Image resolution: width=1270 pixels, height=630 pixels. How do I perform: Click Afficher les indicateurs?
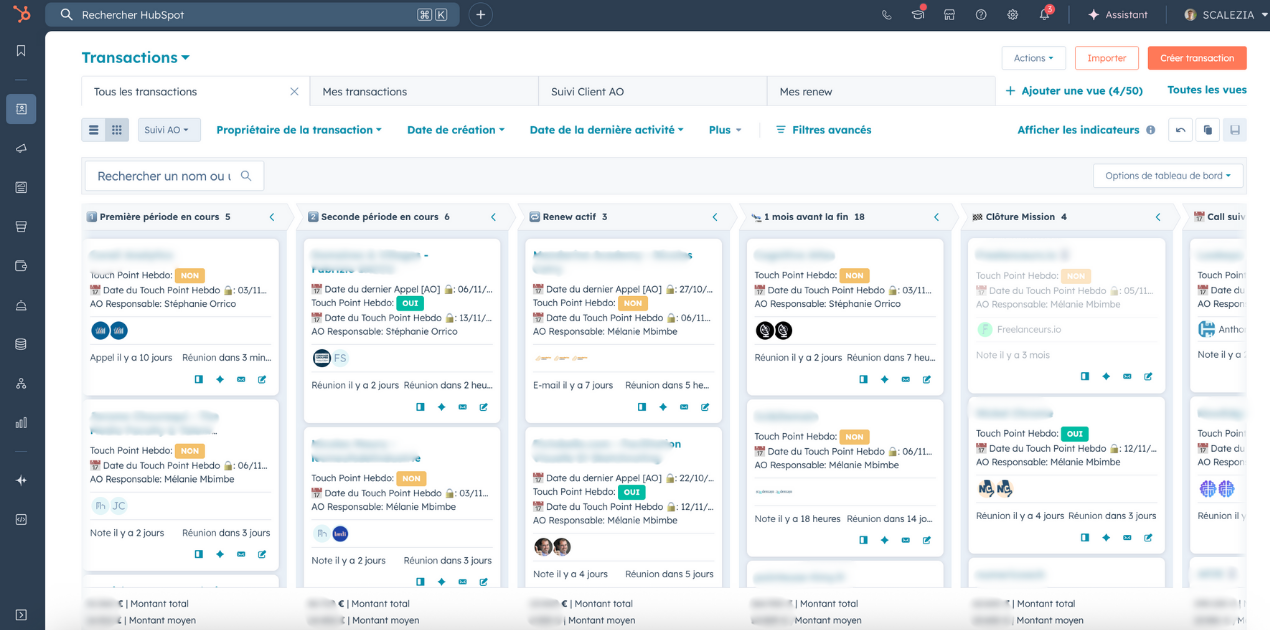tap(1078, 130)
